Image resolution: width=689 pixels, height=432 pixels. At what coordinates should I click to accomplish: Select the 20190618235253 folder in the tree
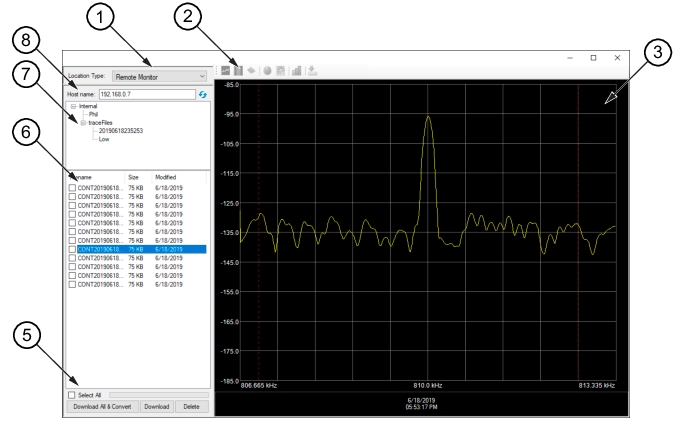pos(120,130)
